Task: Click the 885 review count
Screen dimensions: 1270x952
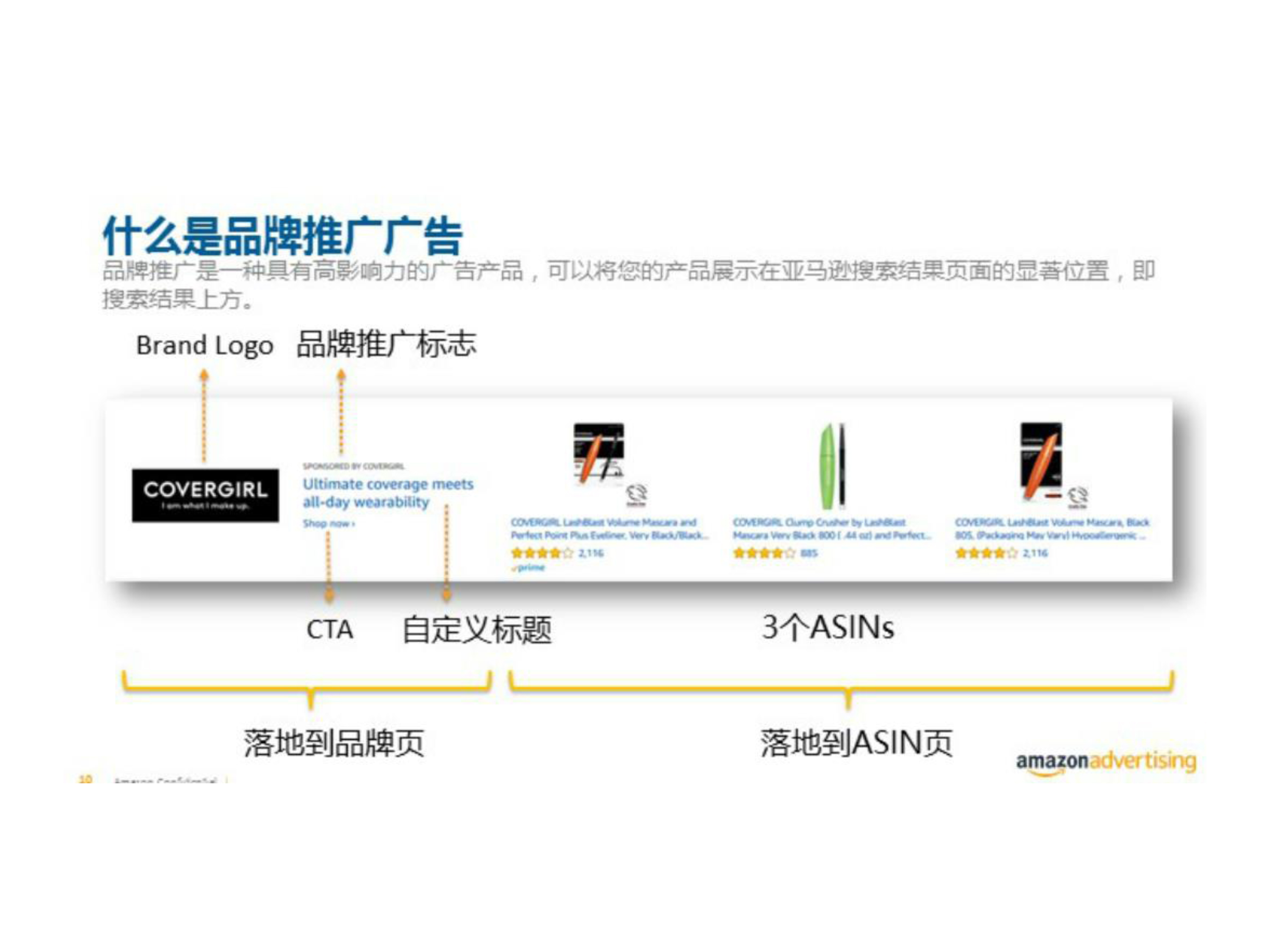Action: (809, 553)
